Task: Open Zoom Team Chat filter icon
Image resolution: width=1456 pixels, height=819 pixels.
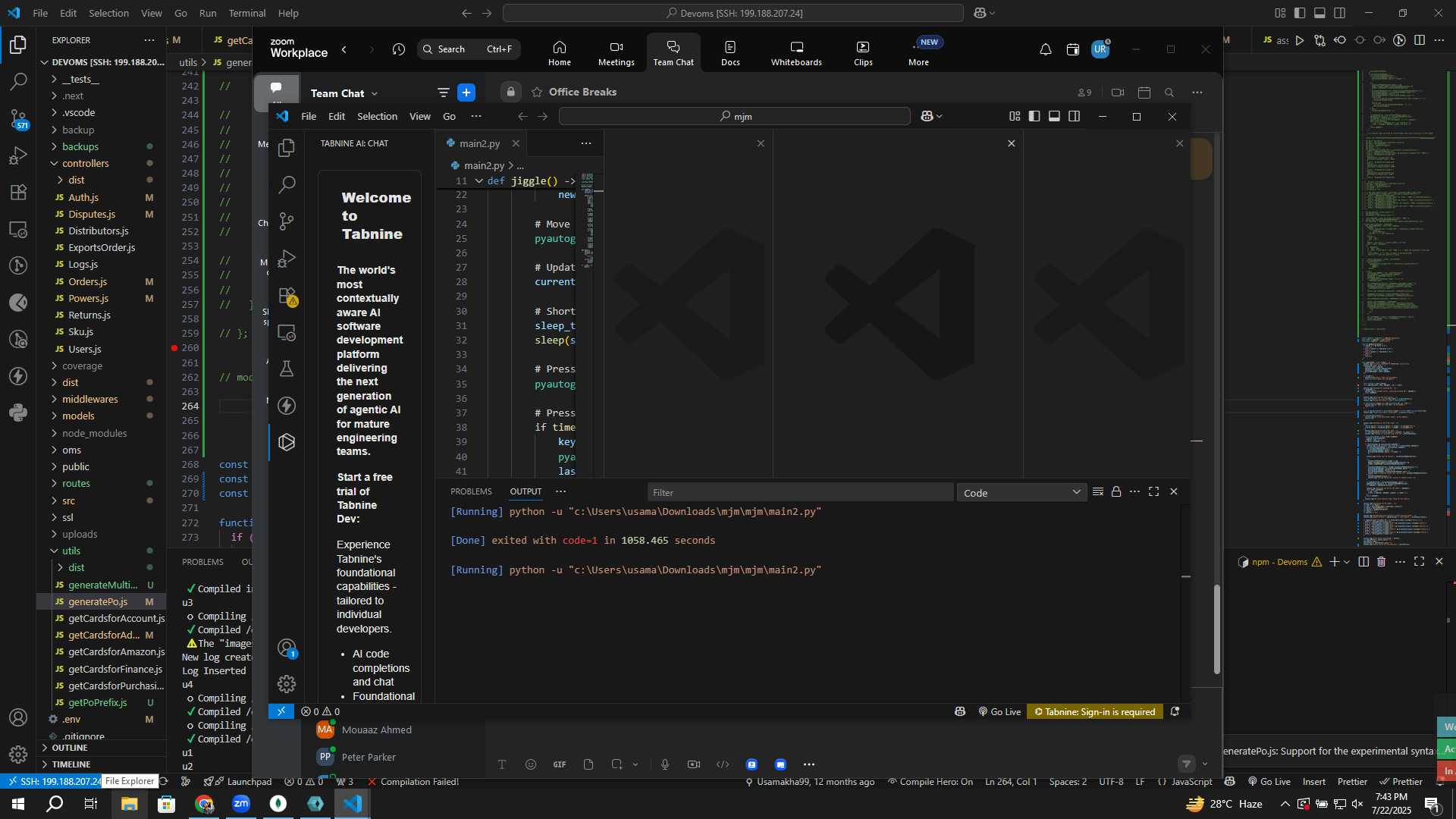Action: coord(443,93)
